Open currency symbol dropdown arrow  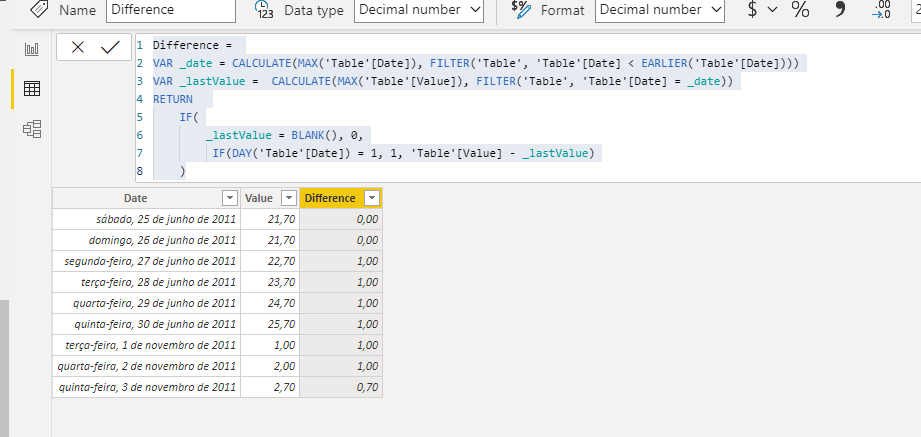(x=772, y=9)
